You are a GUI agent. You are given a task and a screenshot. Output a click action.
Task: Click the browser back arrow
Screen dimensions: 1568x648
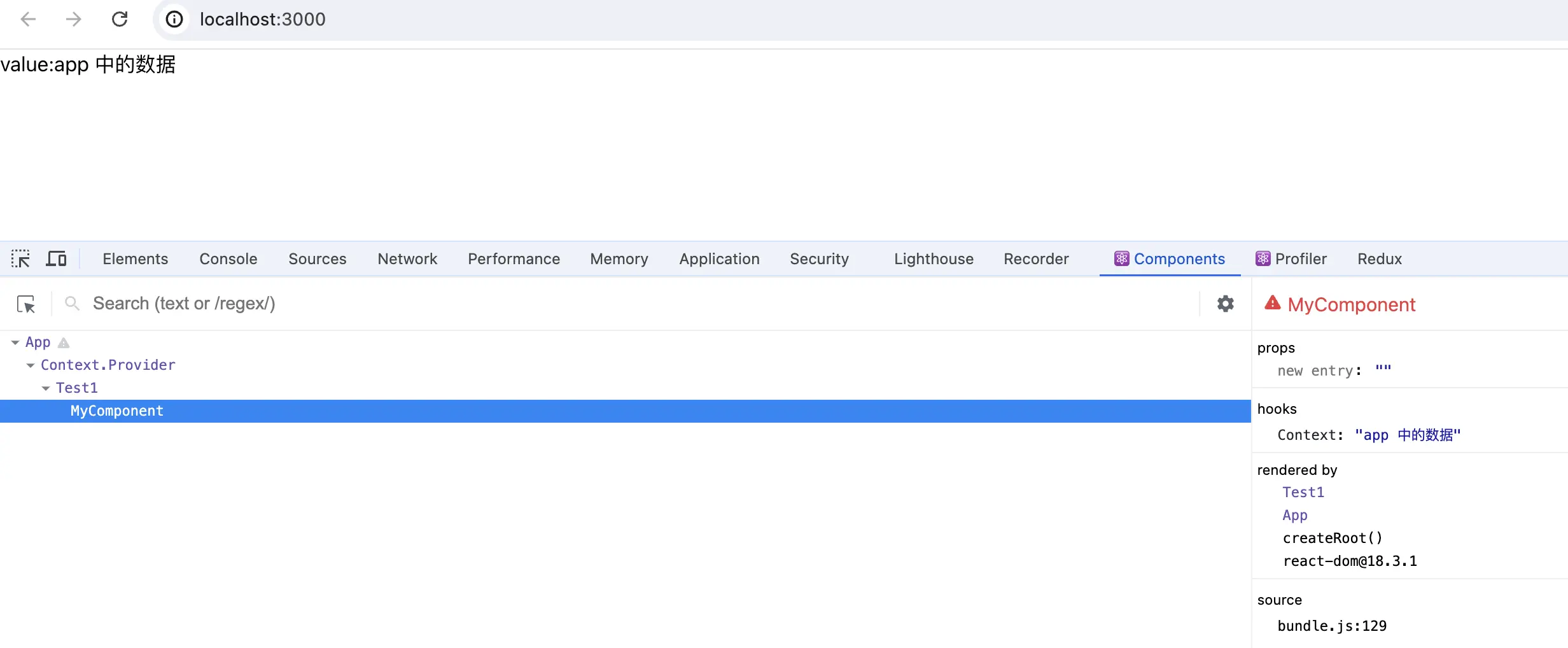click(x=28, y=19)
